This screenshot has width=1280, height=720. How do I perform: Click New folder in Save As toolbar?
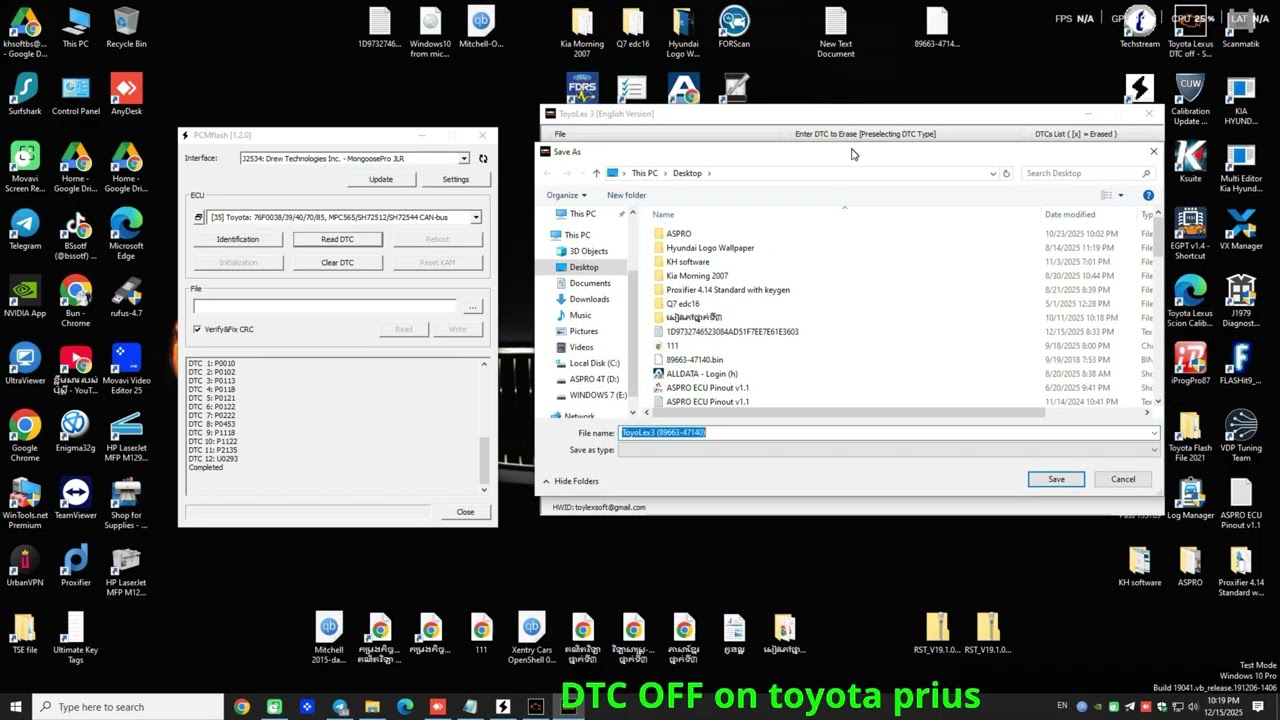[x=626, y=195]
